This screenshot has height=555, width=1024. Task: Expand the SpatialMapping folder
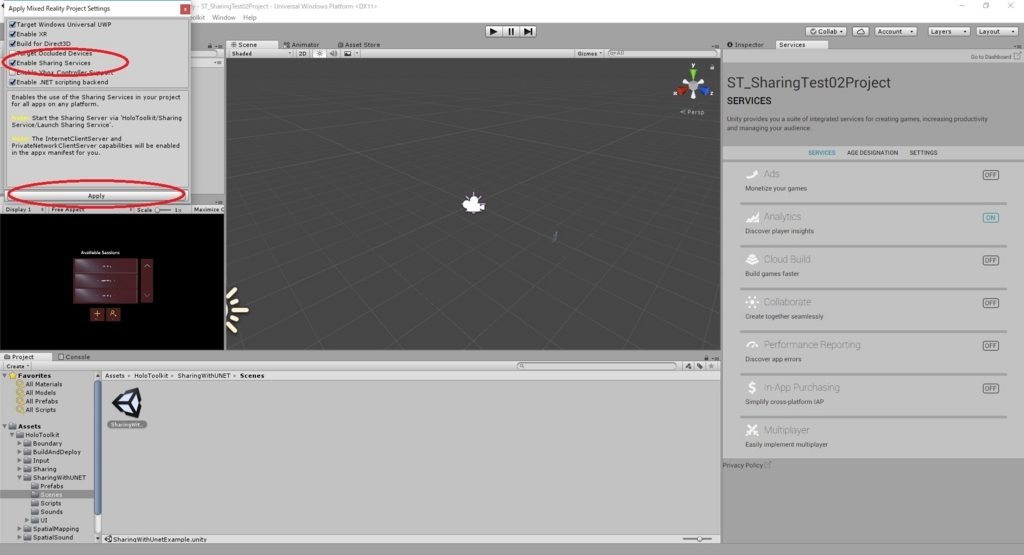(x=20, y=529)
